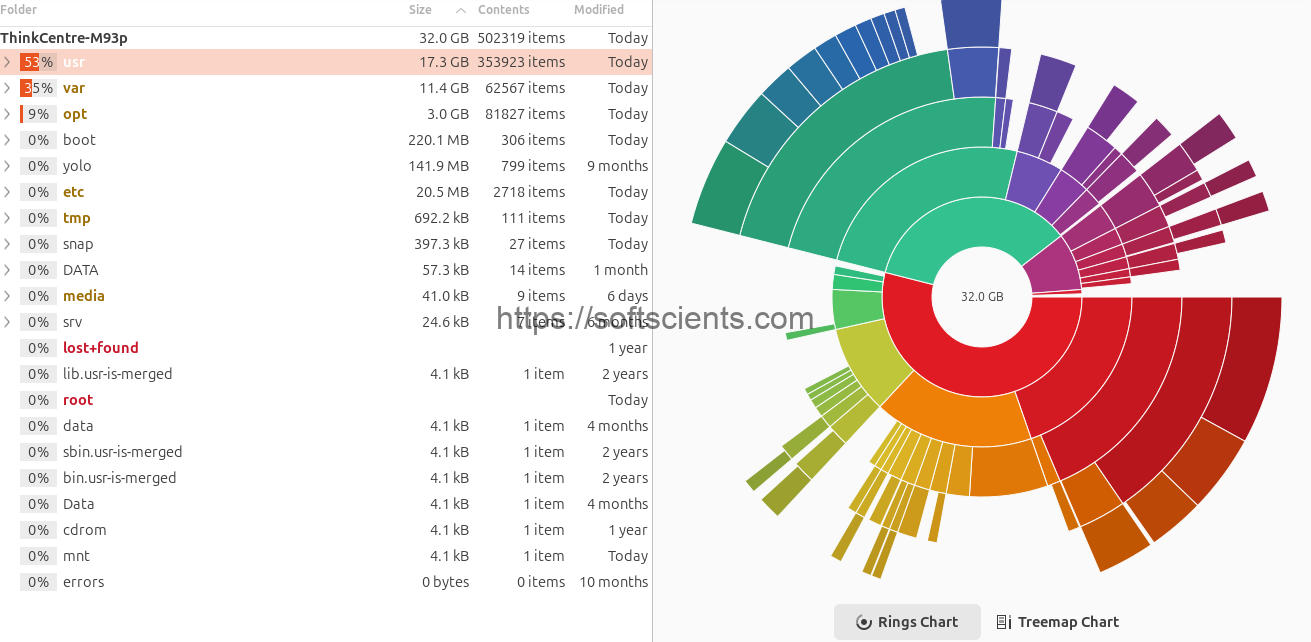Click the Treemap Chart icon
The width and height of the screenshot is (1311, 642).
point(1004,622)
